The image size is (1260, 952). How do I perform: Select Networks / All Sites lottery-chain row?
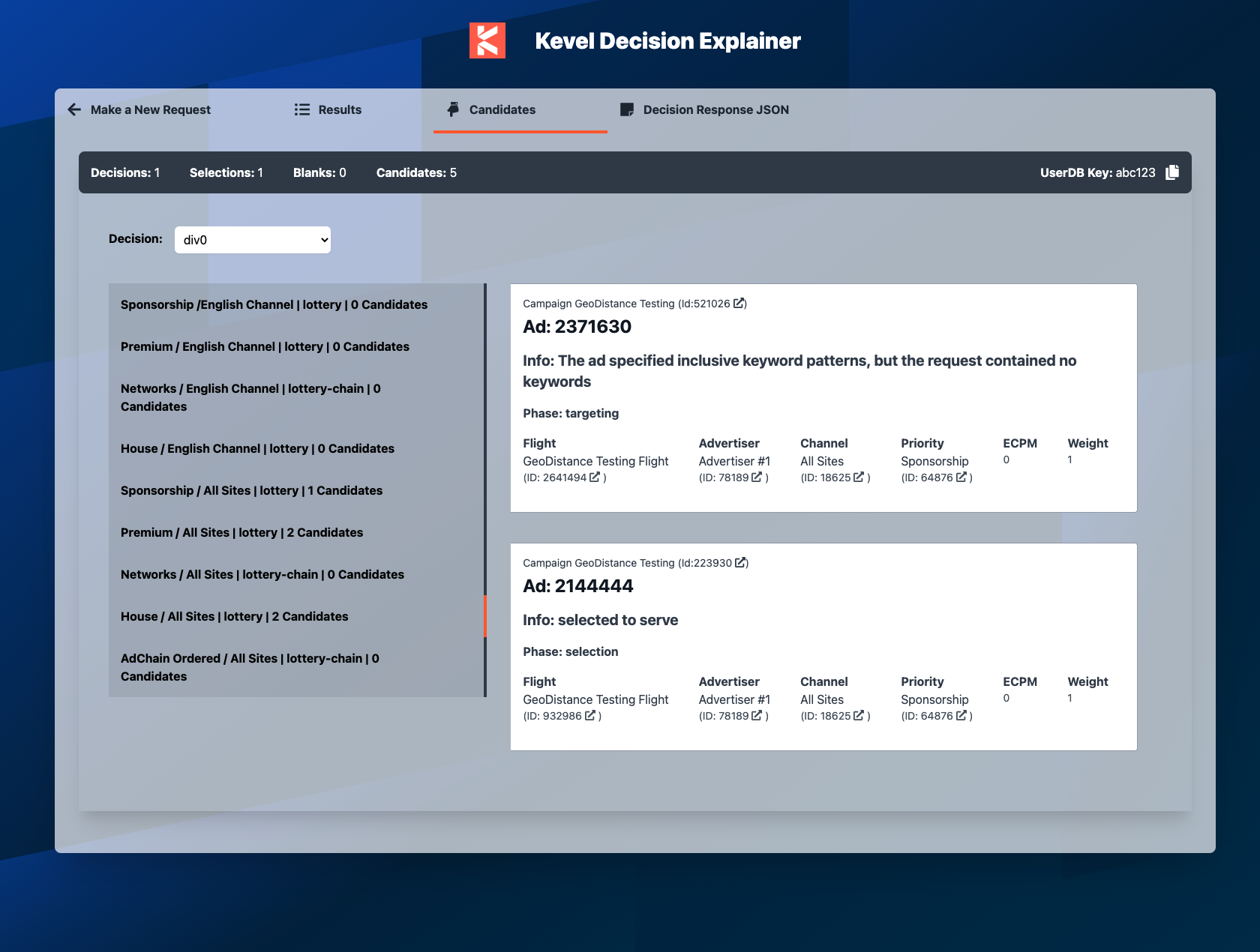pos(296,574)
